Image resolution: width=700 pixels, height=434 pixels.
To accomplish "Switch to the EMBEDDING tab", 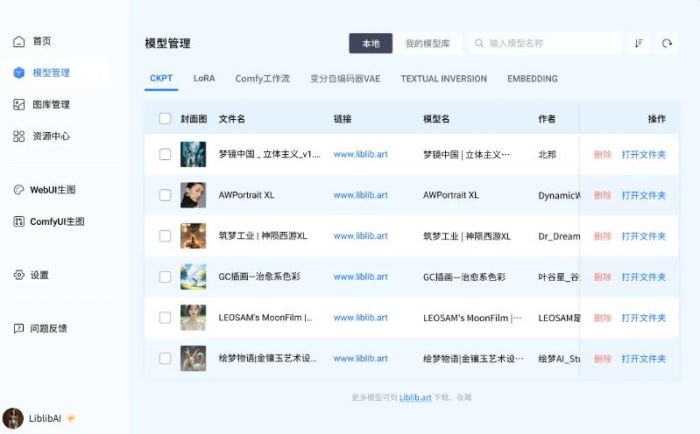I will (533, 79).
